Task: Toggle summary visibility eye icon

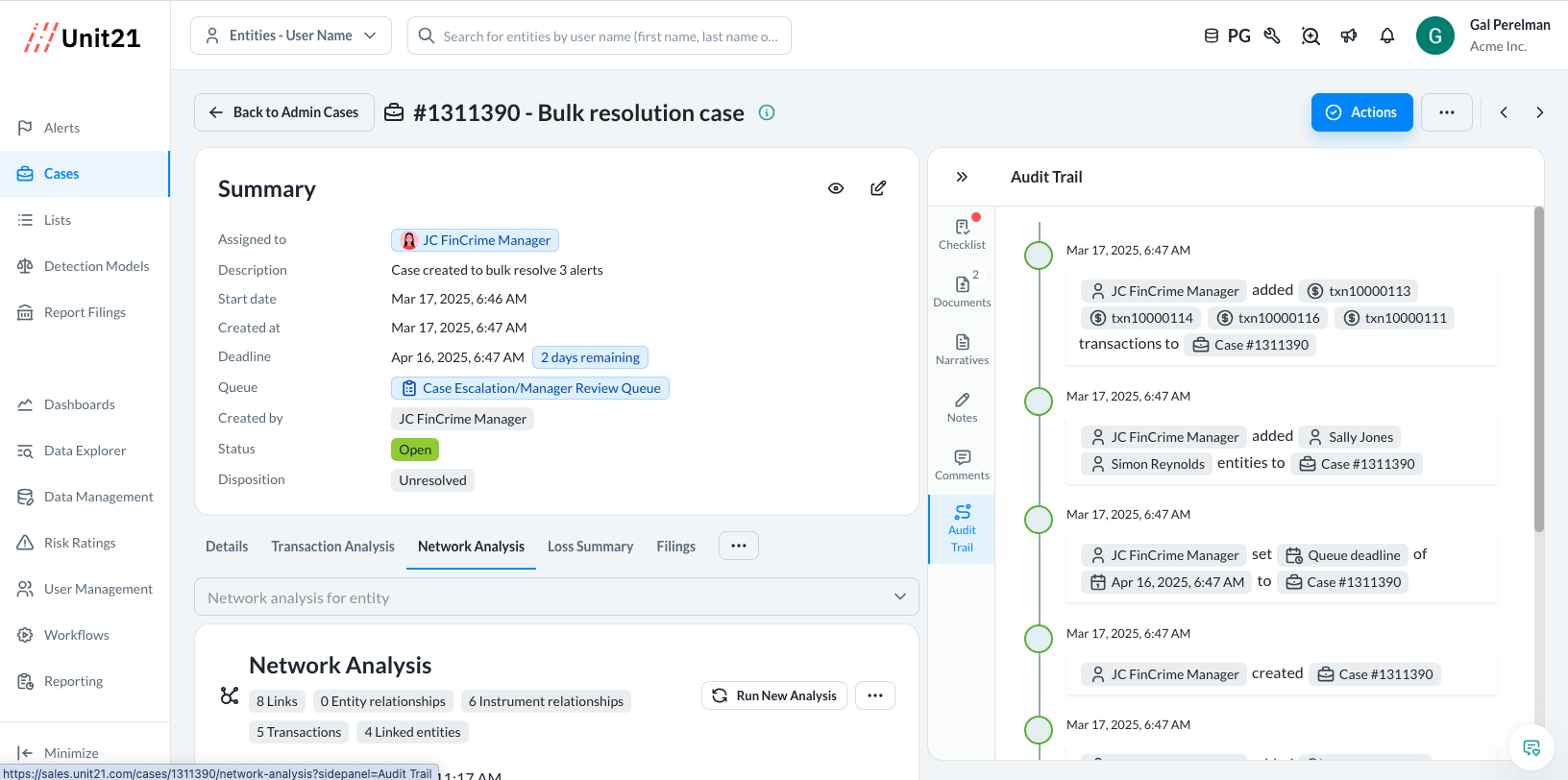Action: (836, 188)
